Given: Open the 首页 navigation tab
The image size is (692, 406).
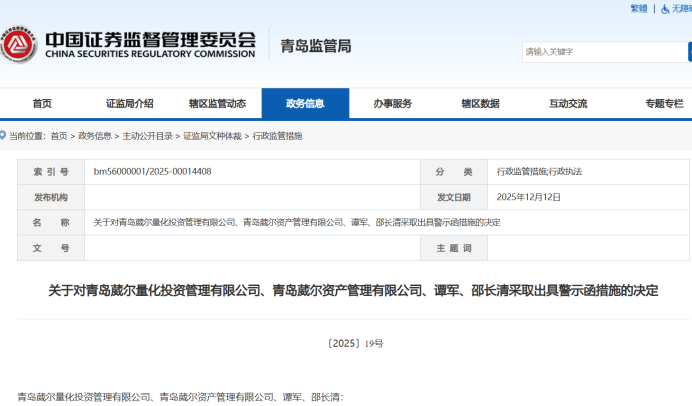Looking at the screenshot, I should point(42,104).
